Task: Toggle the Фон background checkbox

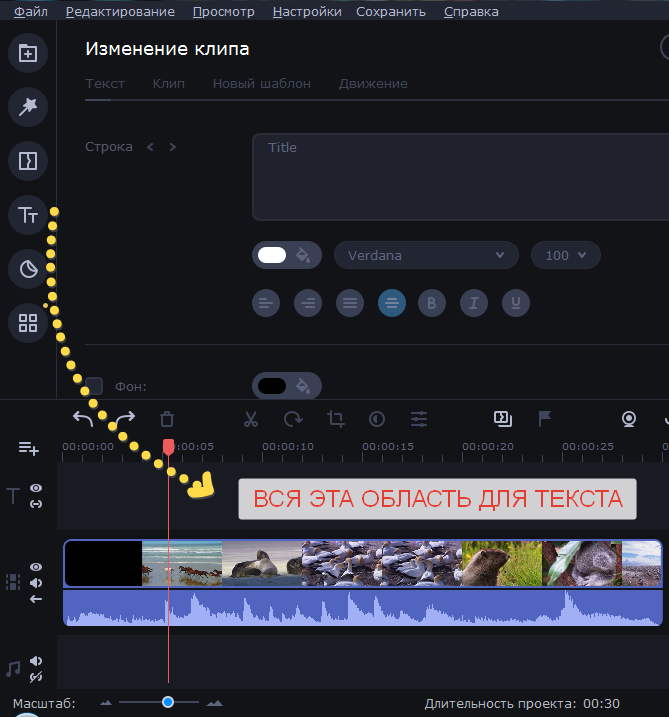Action: pos(94,386)
